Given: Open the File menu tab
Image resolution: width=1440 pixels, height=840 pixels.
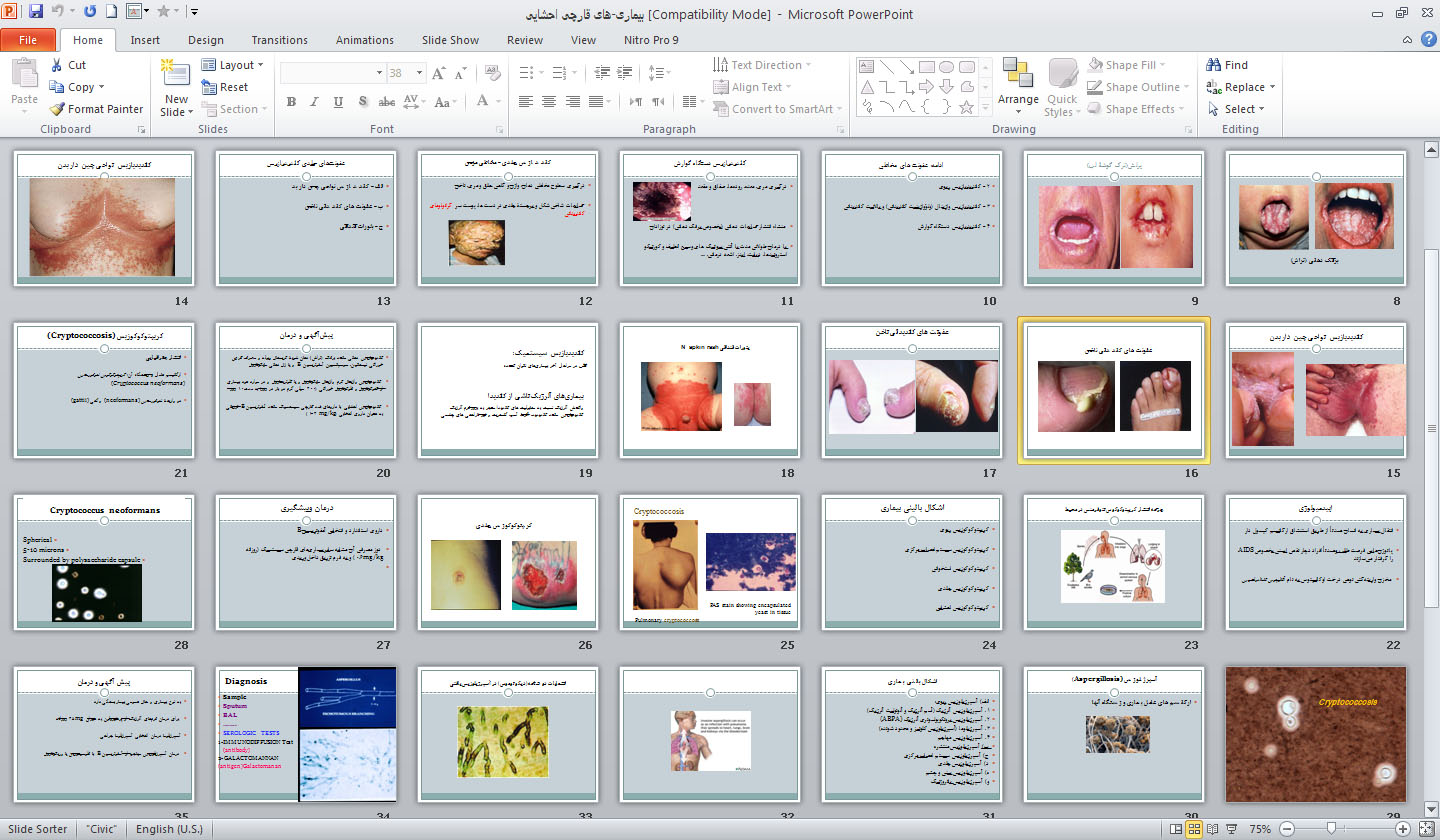Looking at the screenshot, I should [x=28, y=40].
